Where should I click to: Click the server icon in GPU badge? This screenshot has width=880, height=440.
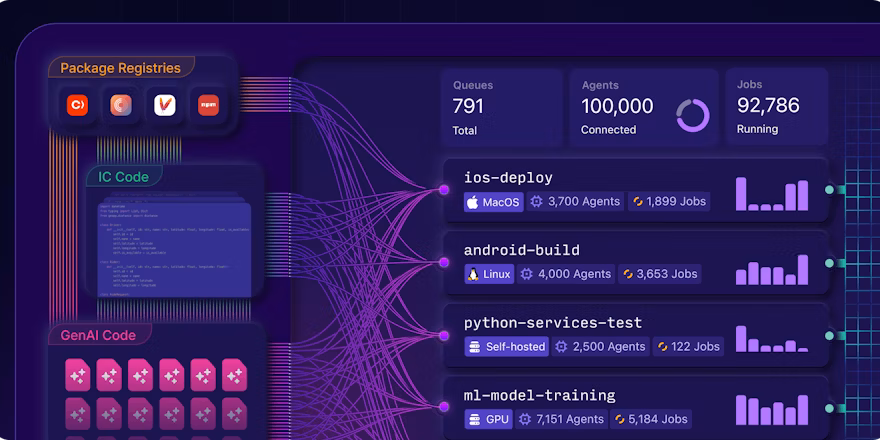point(475,419)
